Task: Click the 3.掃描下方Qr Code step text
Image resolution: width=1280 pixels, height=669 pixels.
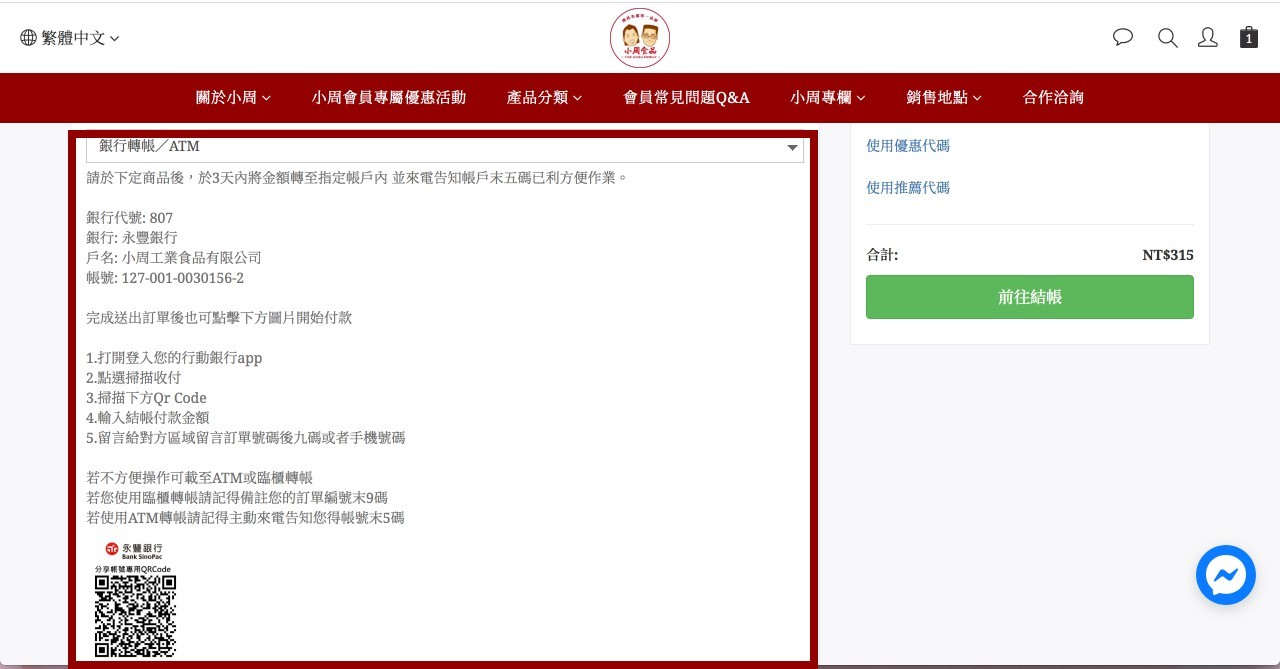Action: tap(146, 398)
